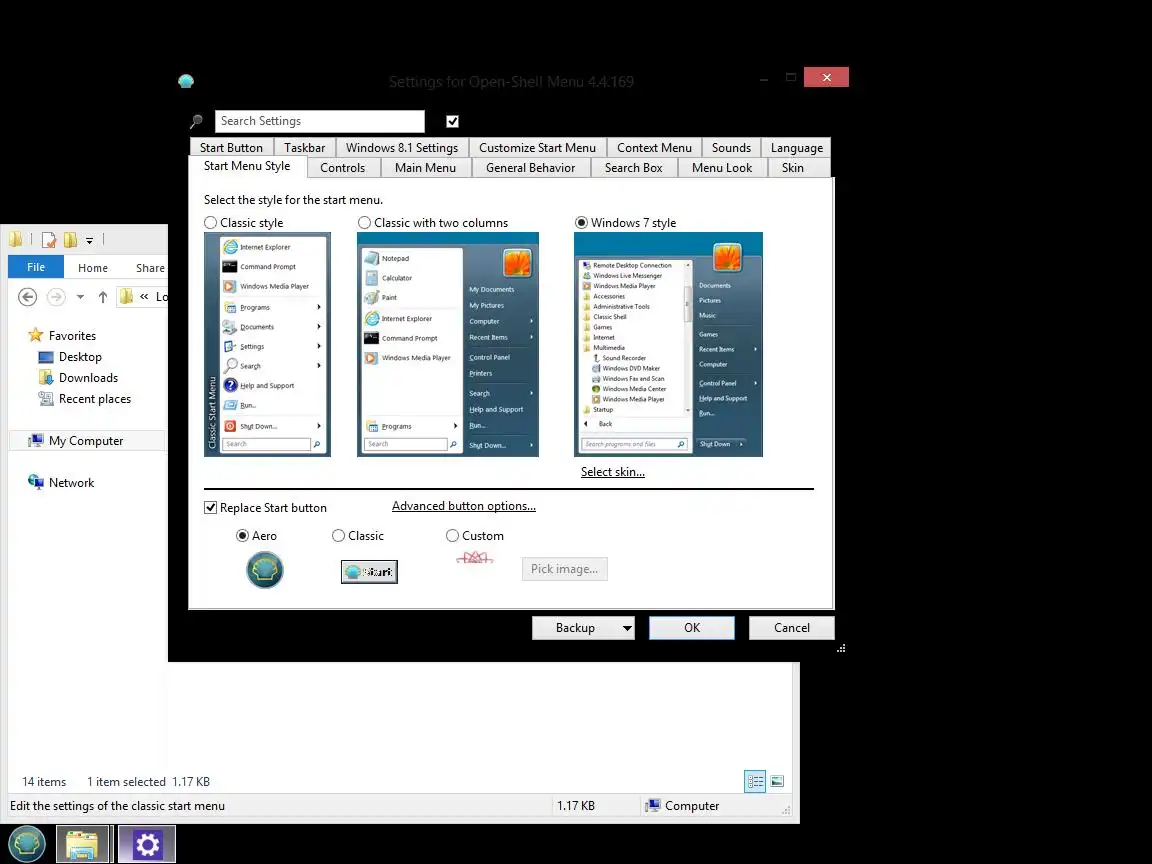The image size is (1152, 864).
Task: Click the Open-Shell shell logo in title bar
Action: coord(186,81)
